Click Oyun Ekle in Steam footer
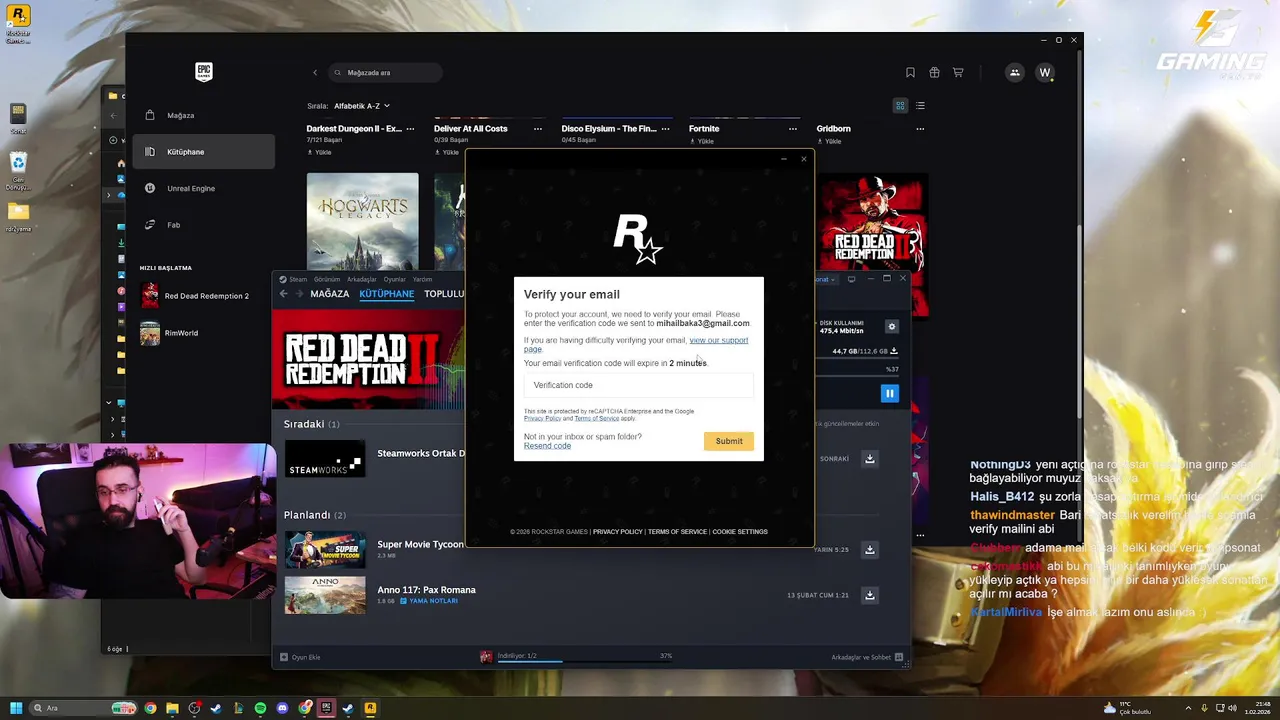 [x=300, y=657]
